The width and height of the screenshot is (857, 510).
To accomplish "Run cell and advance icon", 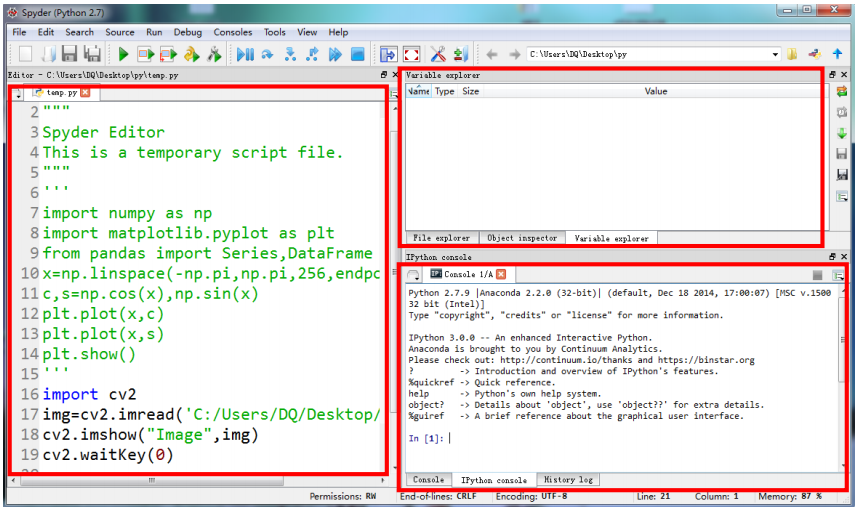I will click(168, 54).
